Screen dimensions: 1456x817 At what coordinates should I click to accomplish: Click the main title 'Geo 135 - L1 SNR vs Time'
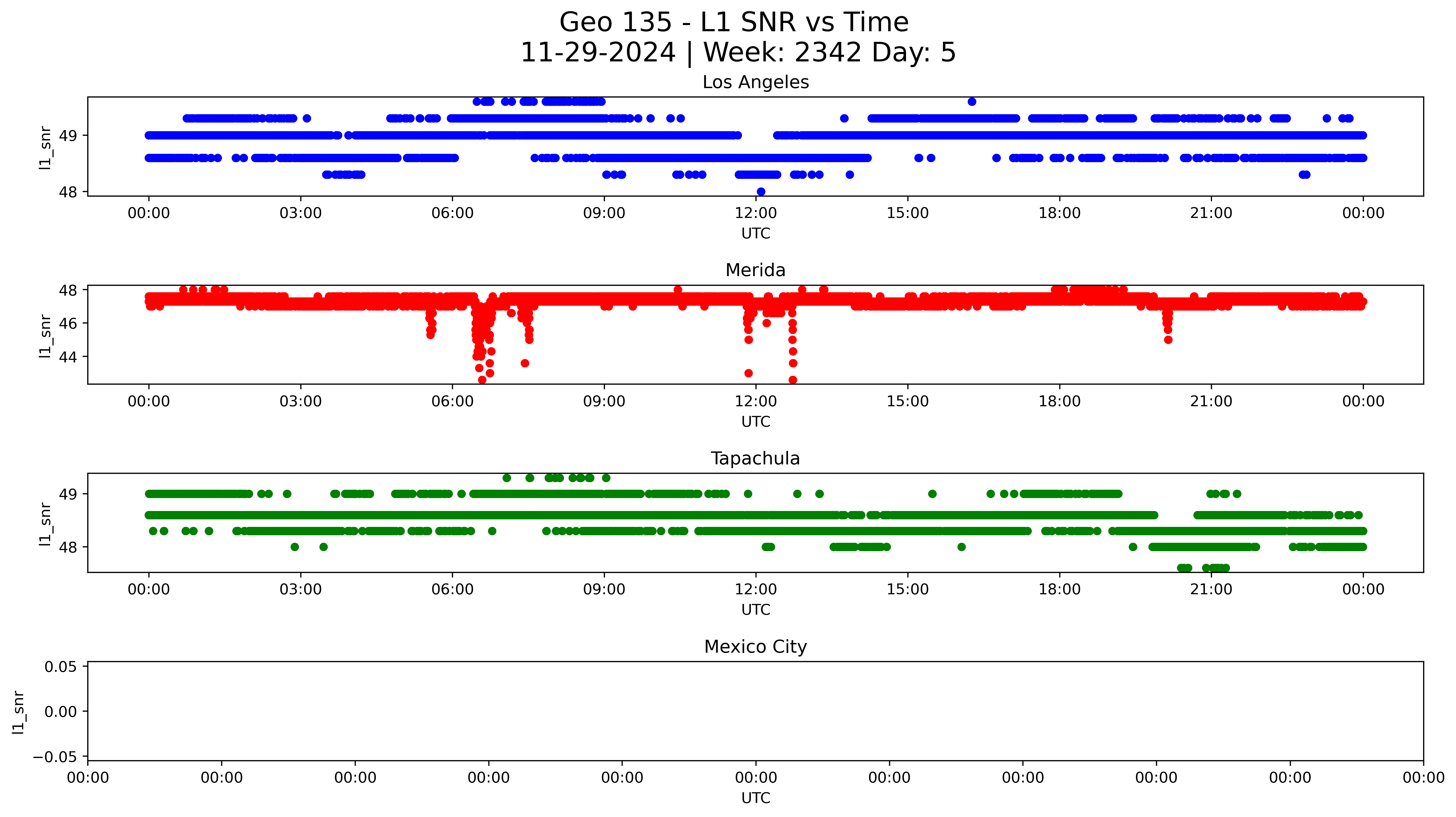tap(734, 23)
